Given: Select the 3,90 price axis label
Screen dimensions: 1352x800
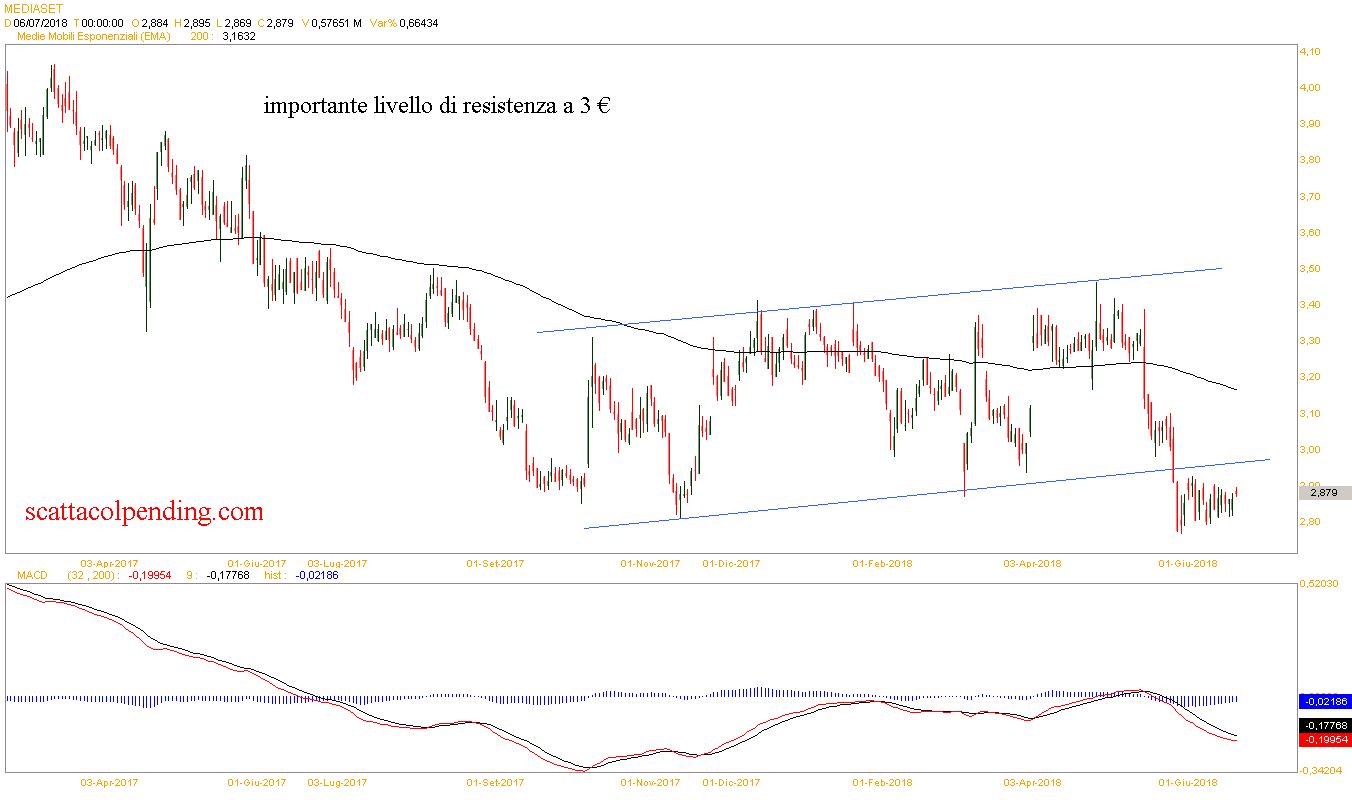Looking at the screenshot, I should 1310,123.
